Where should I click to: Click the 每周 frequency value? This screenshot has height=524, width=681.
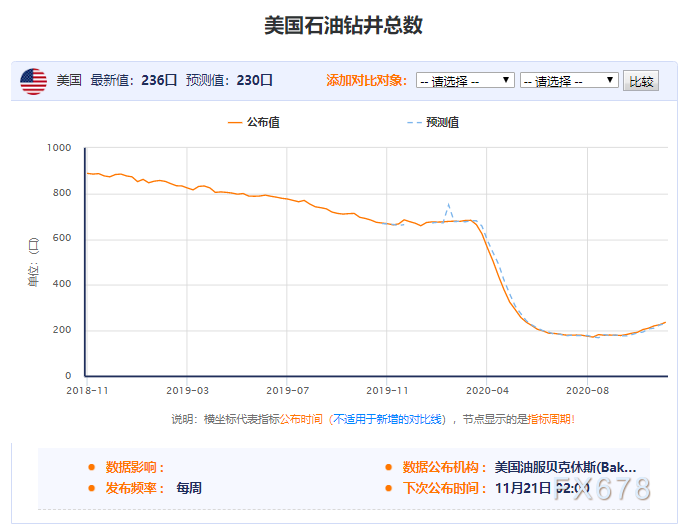click(189, 488)
